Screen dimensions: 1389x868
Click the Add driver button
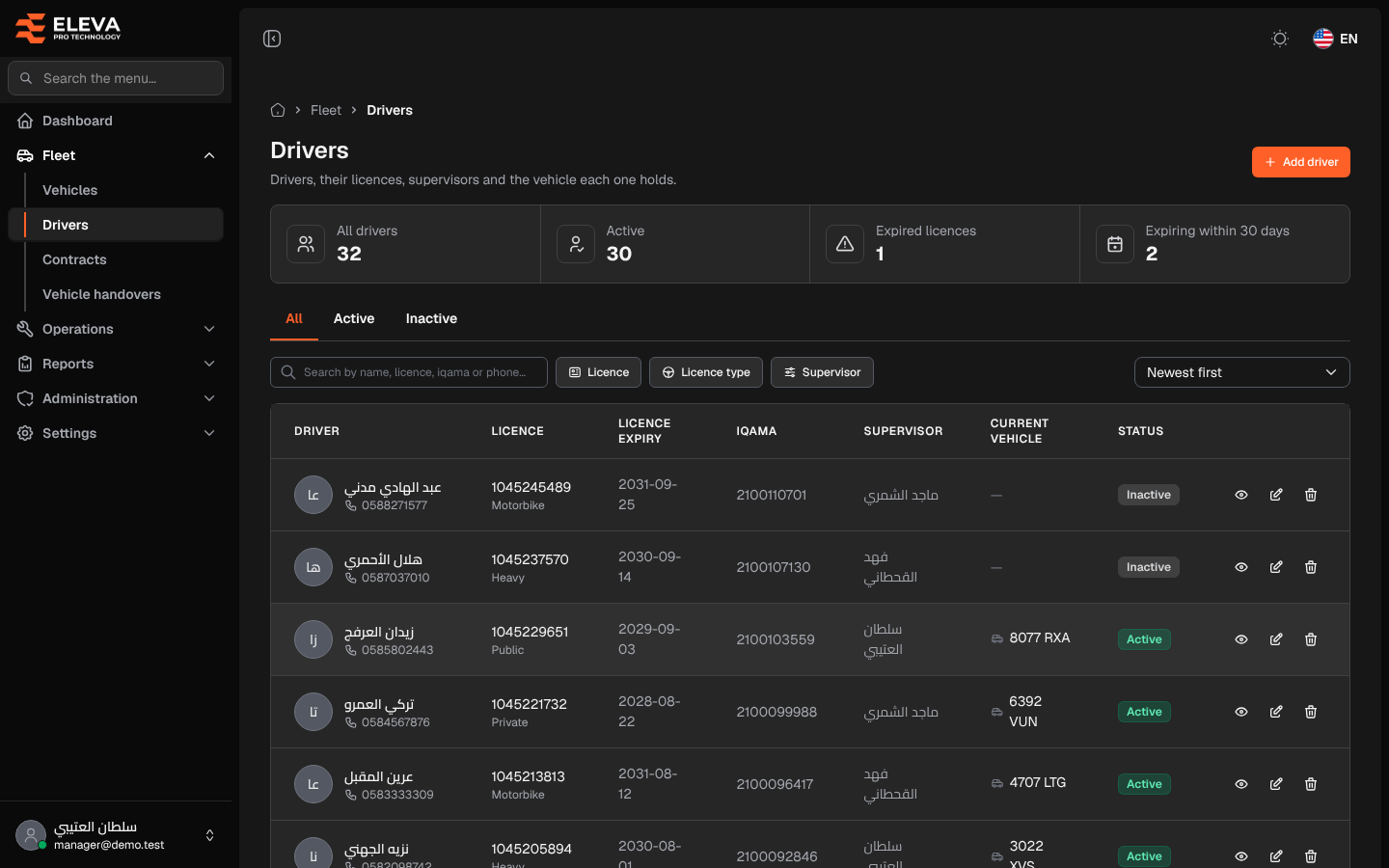pos(1300,162)
